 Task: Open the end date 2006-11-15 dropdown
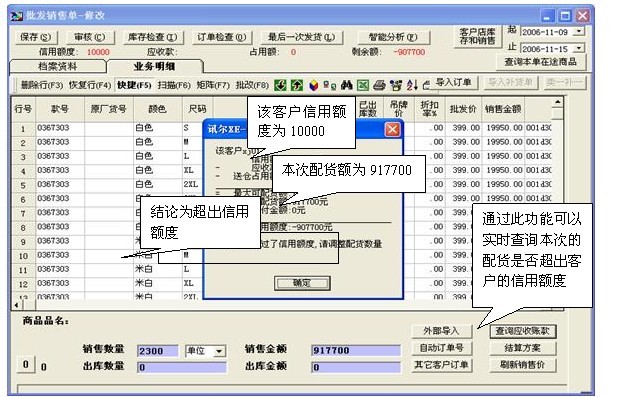[x=579, y=48]
